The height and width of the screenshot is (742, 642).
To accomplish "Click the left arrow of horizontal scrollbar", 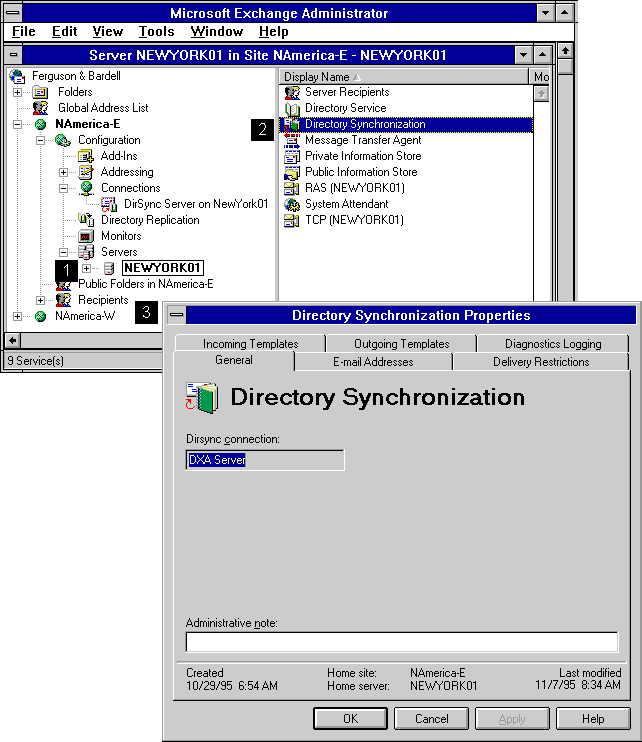I will point(13,340).
